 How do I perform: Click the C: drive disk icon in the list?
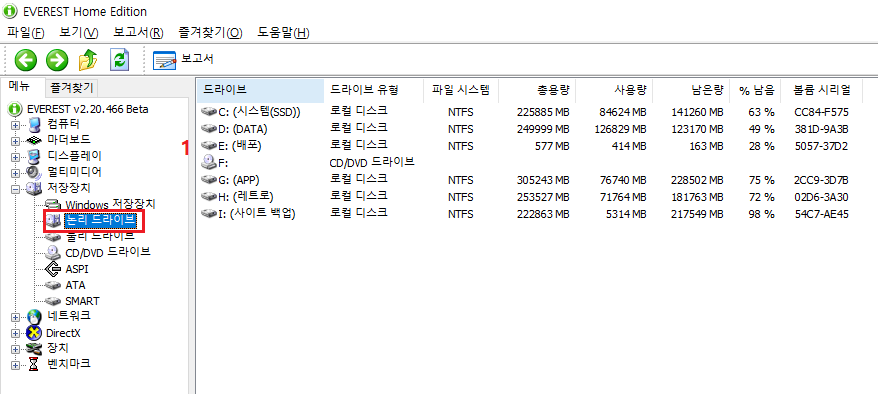pyautogui.click(x=208, y=112)
